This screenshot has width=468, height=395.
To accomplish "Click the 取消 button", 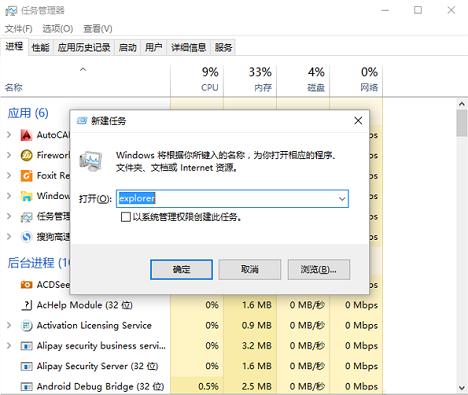I will pyautogui.click(x=250, y=269).
